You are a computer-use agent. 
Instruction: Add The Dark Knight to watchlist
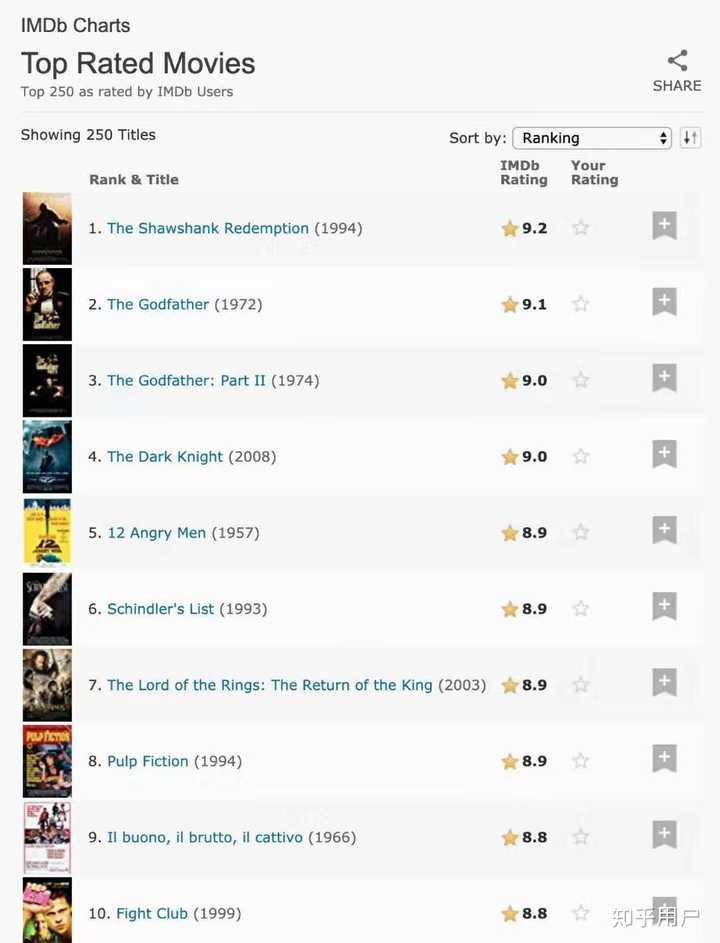click(x=663, y=454)
